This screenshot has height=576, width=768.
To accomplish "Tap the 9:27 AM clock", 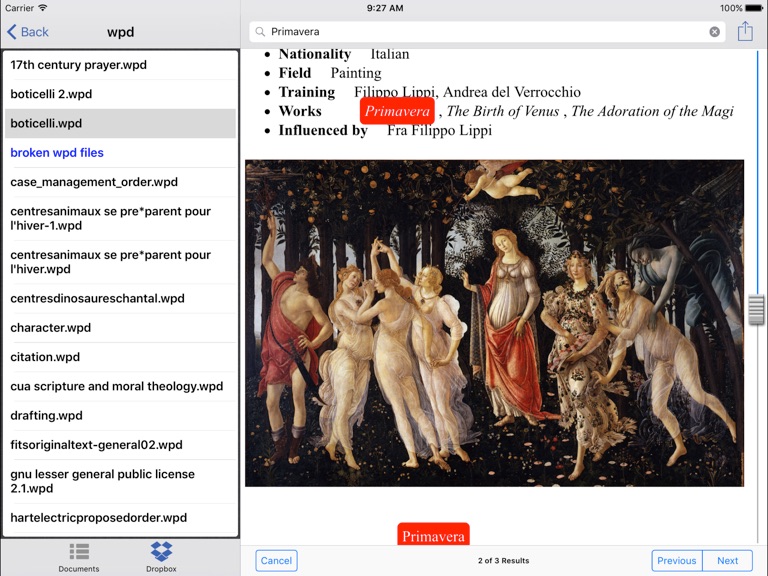I will click(x=385, y=8).
